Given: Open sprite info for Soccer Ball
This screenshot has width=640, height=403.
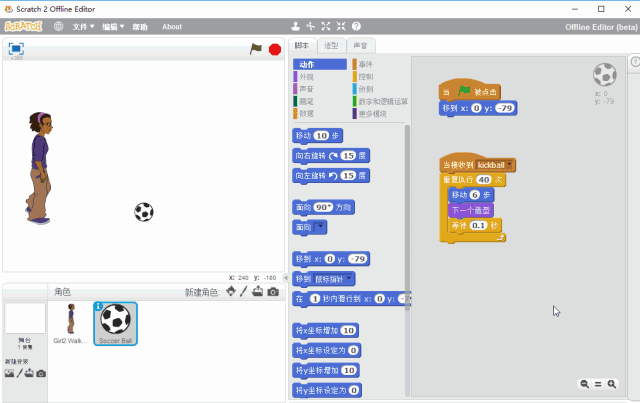Looking at the screenshot, I should point(99,307).
